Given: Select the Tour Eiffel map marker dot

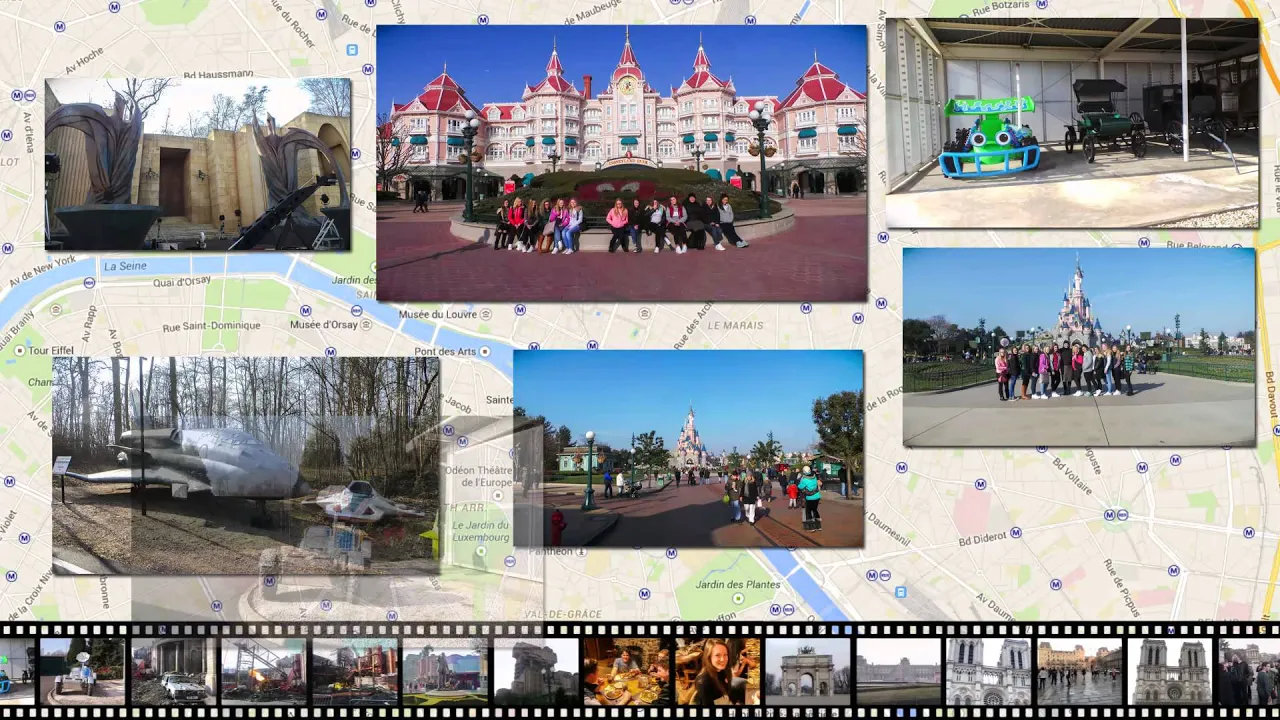Looking at the screenshot, I should (x=19, y=351).
